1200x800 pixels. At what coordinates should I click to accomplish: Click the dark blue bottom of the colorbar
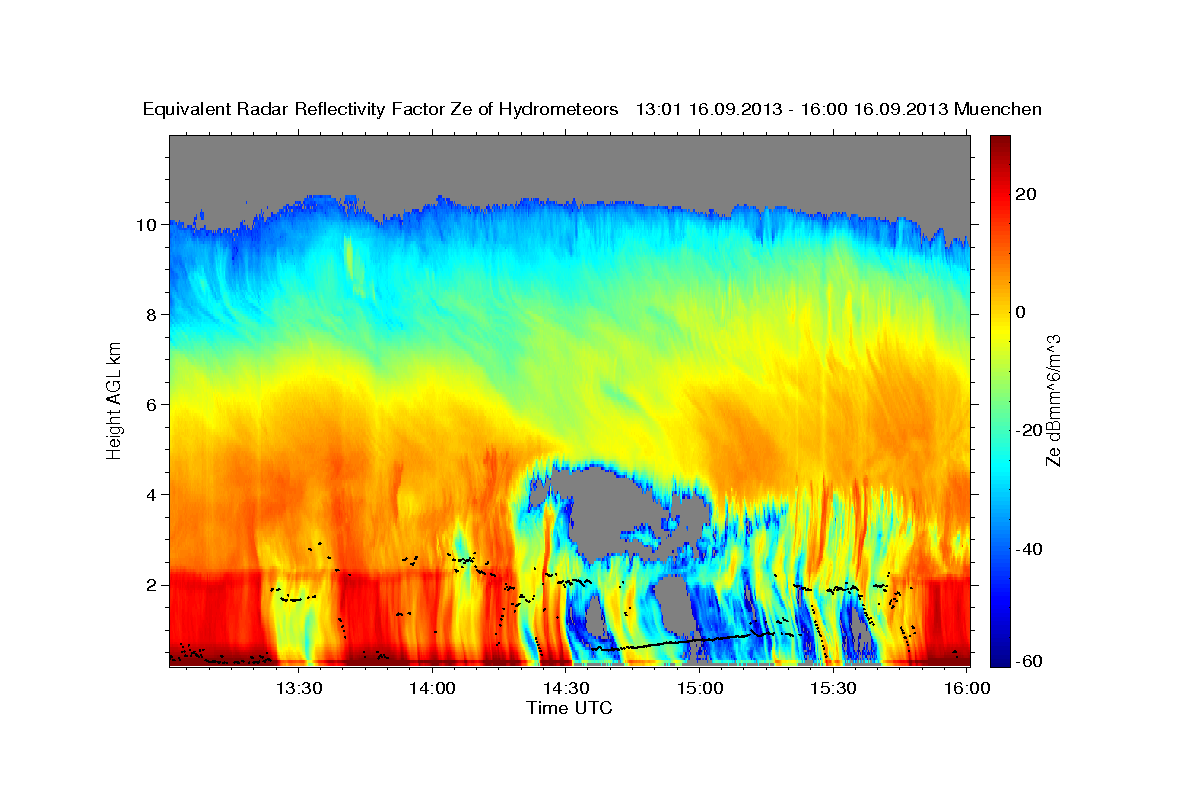[999, 658]
